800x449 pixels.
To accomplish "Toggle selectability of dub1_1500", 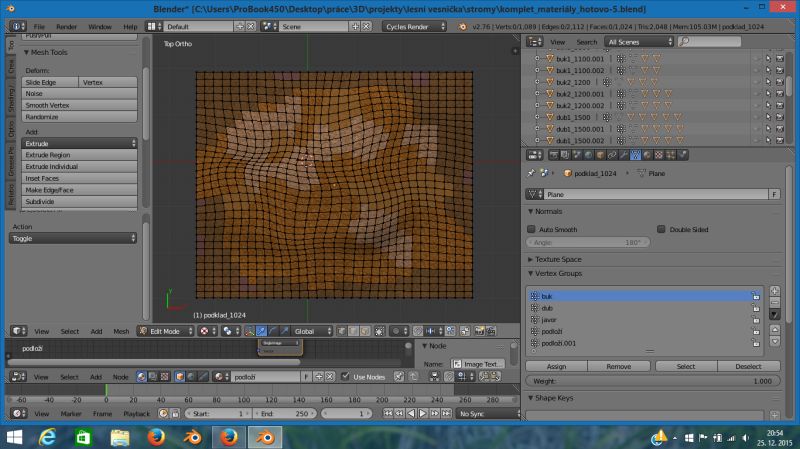I will pyautogui.click(x=768, y=117).
